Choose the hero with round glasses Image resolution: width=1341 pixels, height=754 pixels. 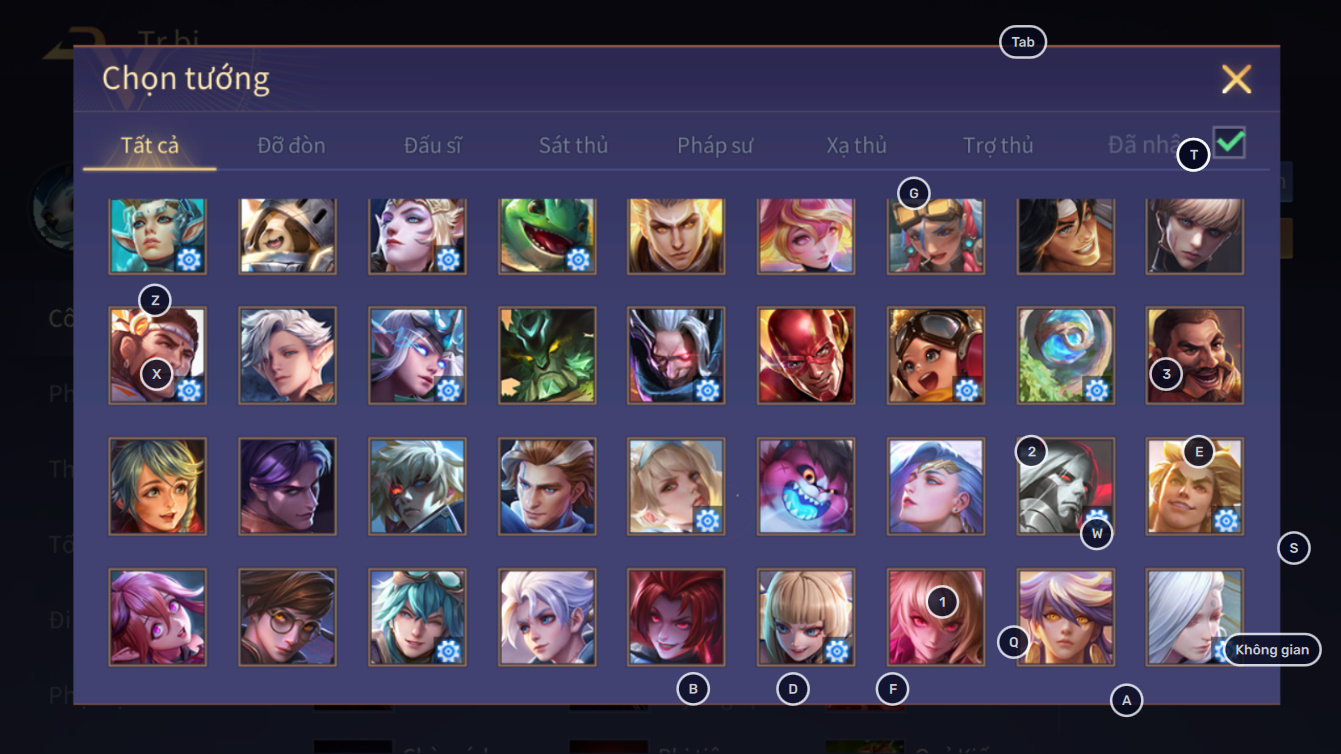click(288, 617)
